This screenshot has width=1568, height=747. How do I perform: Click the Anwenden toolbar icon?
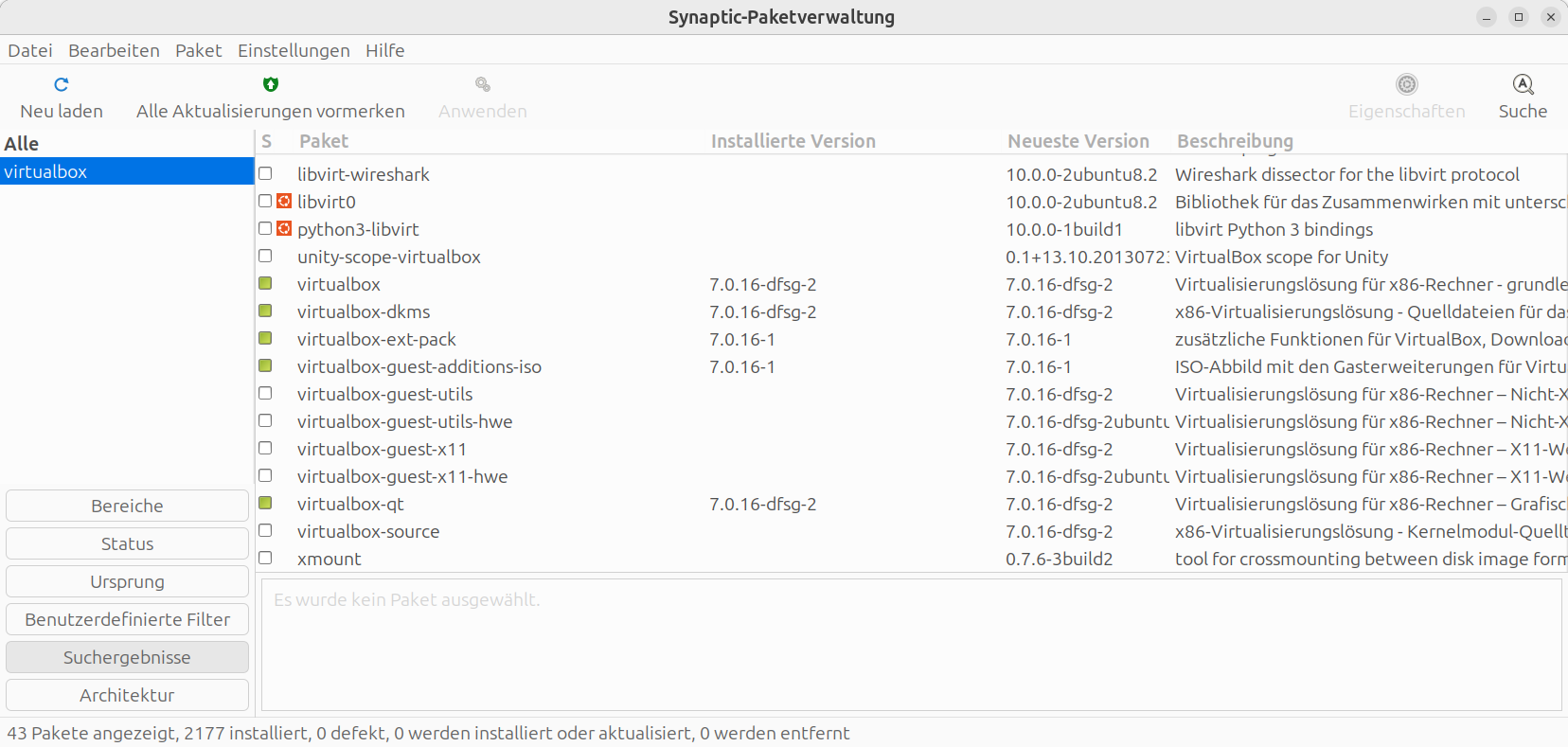483,84
